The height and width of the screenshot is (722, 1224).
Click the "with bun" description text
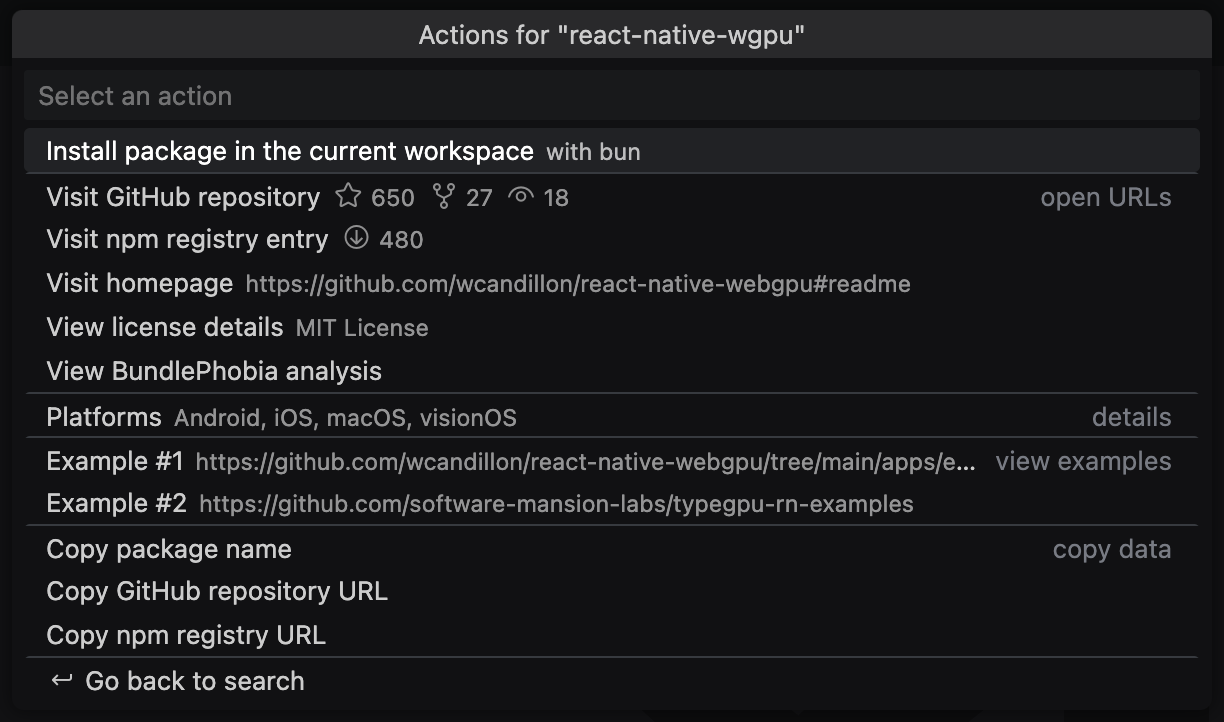click(593, 152)
